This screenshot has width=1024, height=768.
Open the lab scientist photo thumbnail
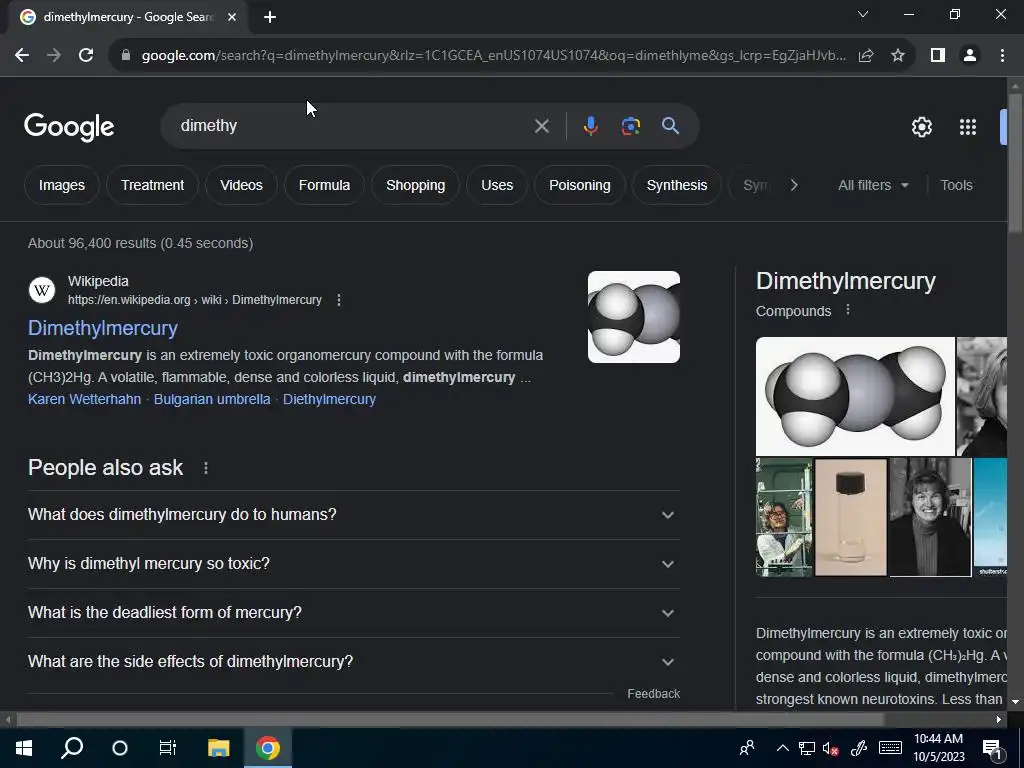click(784, 517)
